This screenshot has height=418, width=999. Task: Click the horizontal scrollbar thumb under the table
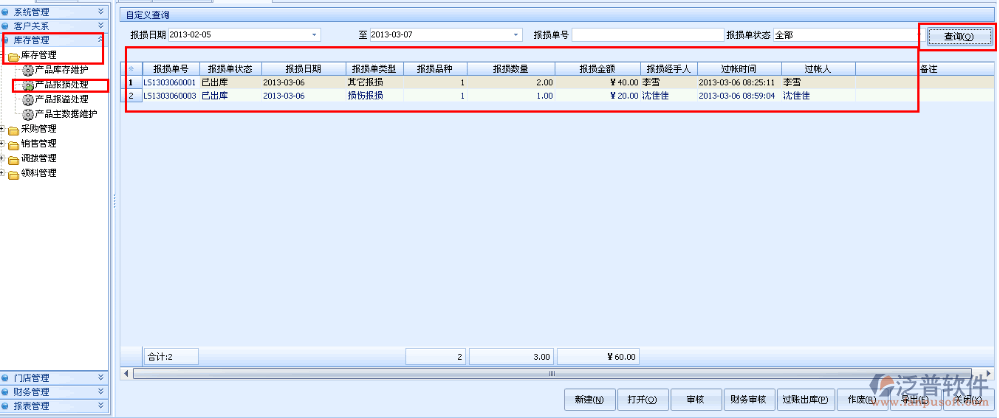pos(550,373)
